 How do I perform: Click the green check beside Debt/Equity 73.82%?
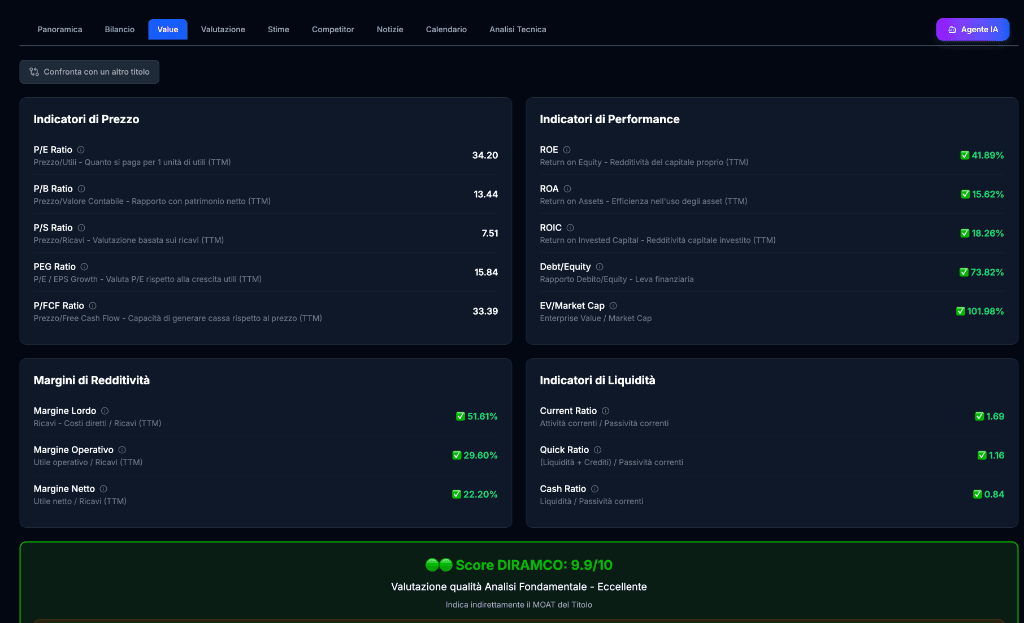pos(964,272)
